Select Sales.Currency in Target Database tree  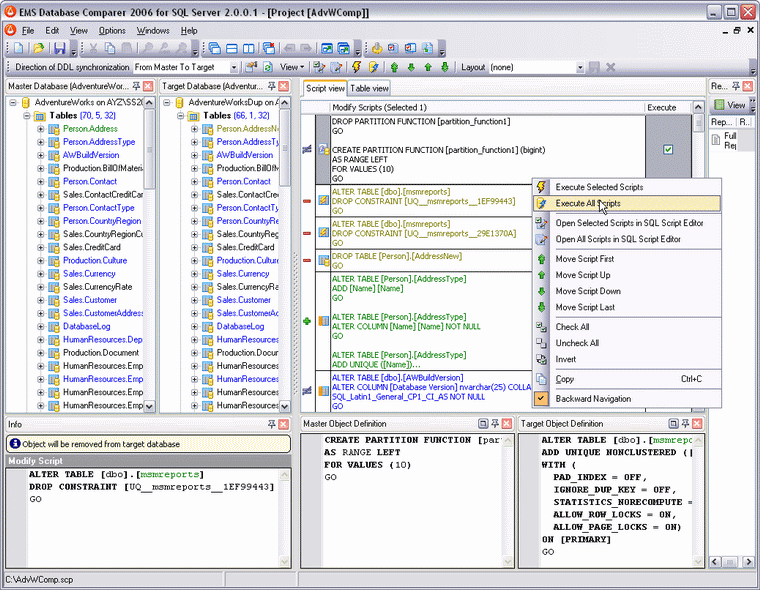tap(242, 273)
